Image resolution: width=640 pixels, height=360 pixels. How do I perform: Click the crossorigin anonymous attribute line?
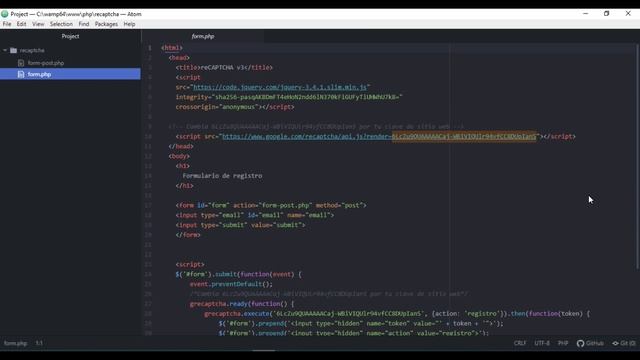point(235,107)
